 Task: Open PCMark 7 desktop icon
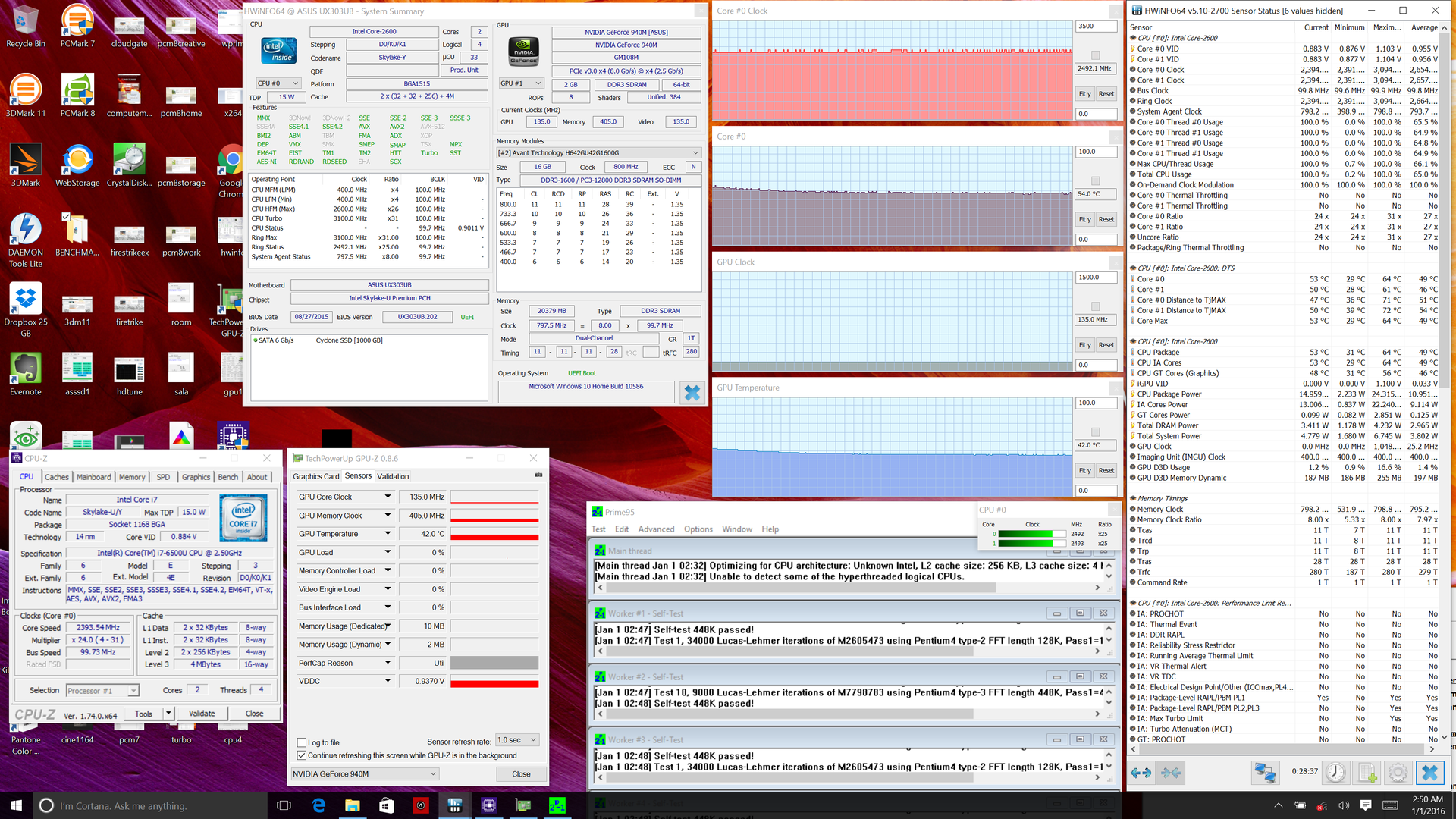pyautogui.click(x=77, y=27)
